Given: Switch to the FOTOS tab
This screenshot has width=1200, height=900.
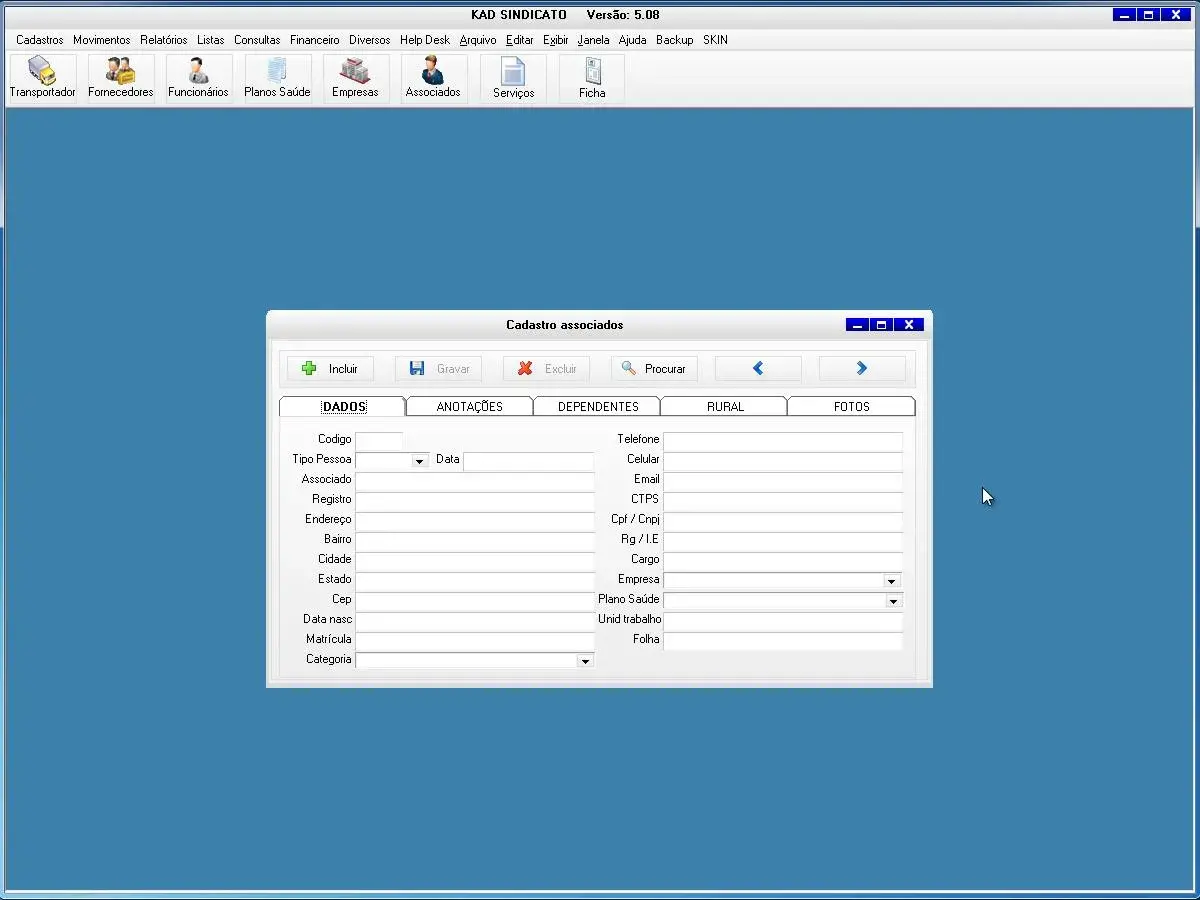Looking at the screenshot, I should [852, 407].
